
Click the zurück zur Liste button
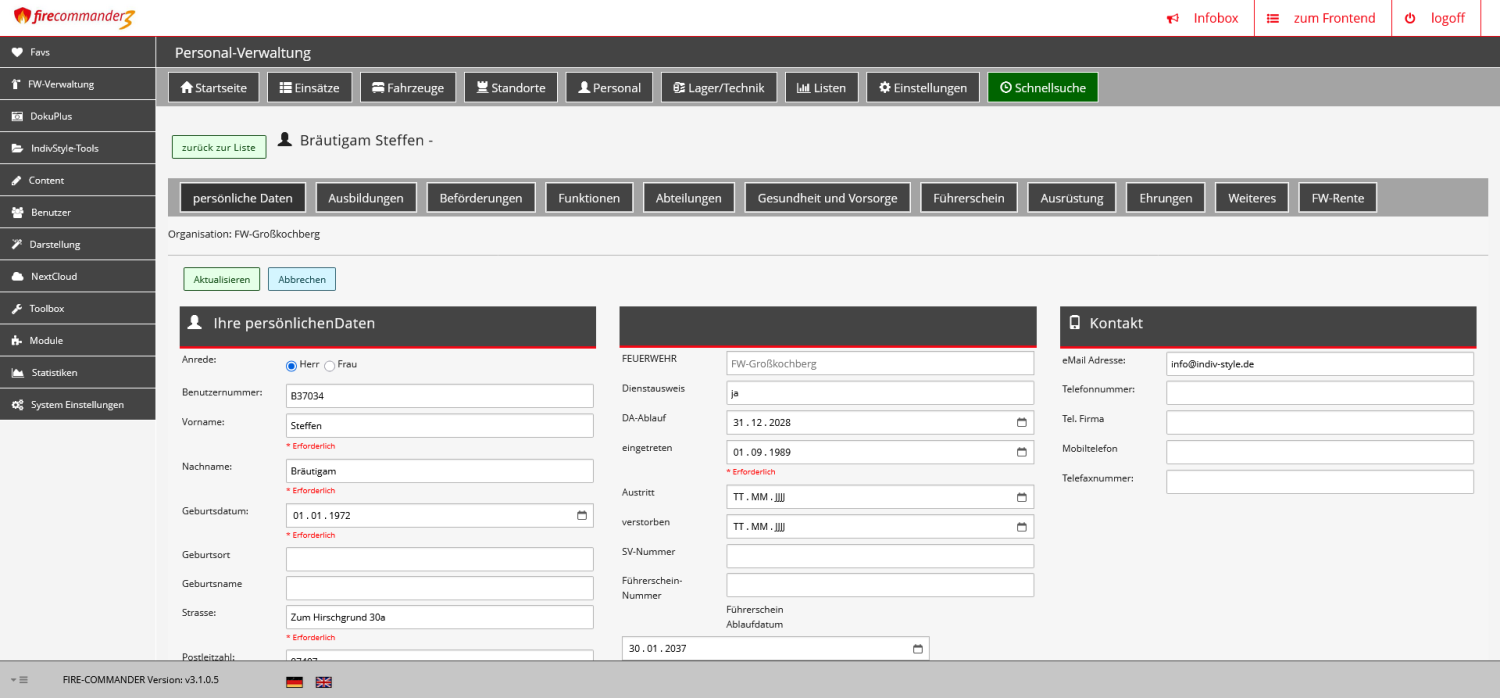tap(219, 147)
